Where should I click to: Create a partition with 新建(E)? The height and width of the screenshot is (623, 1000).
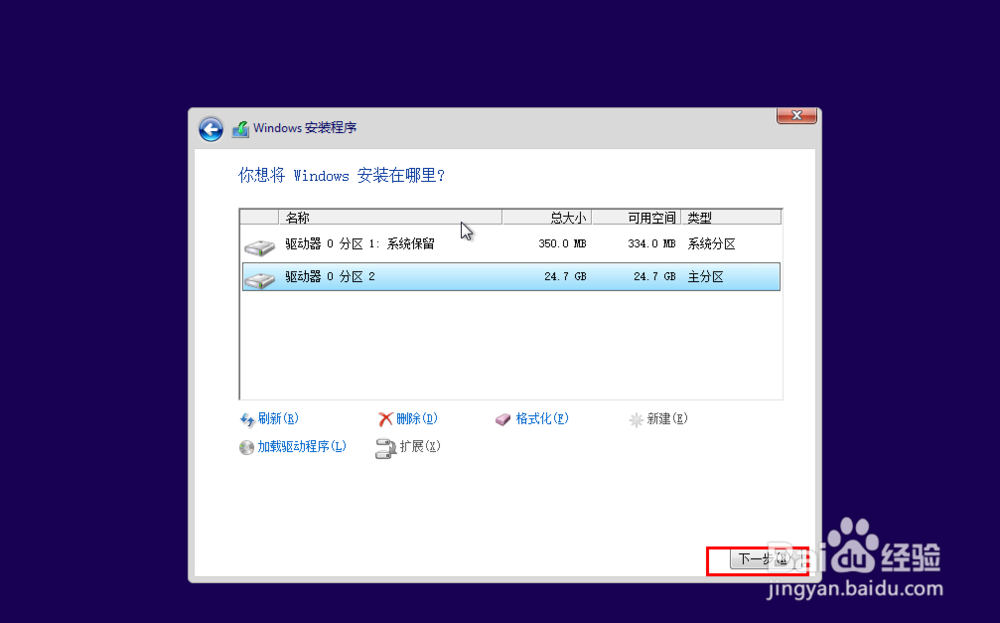coord(667,419)
